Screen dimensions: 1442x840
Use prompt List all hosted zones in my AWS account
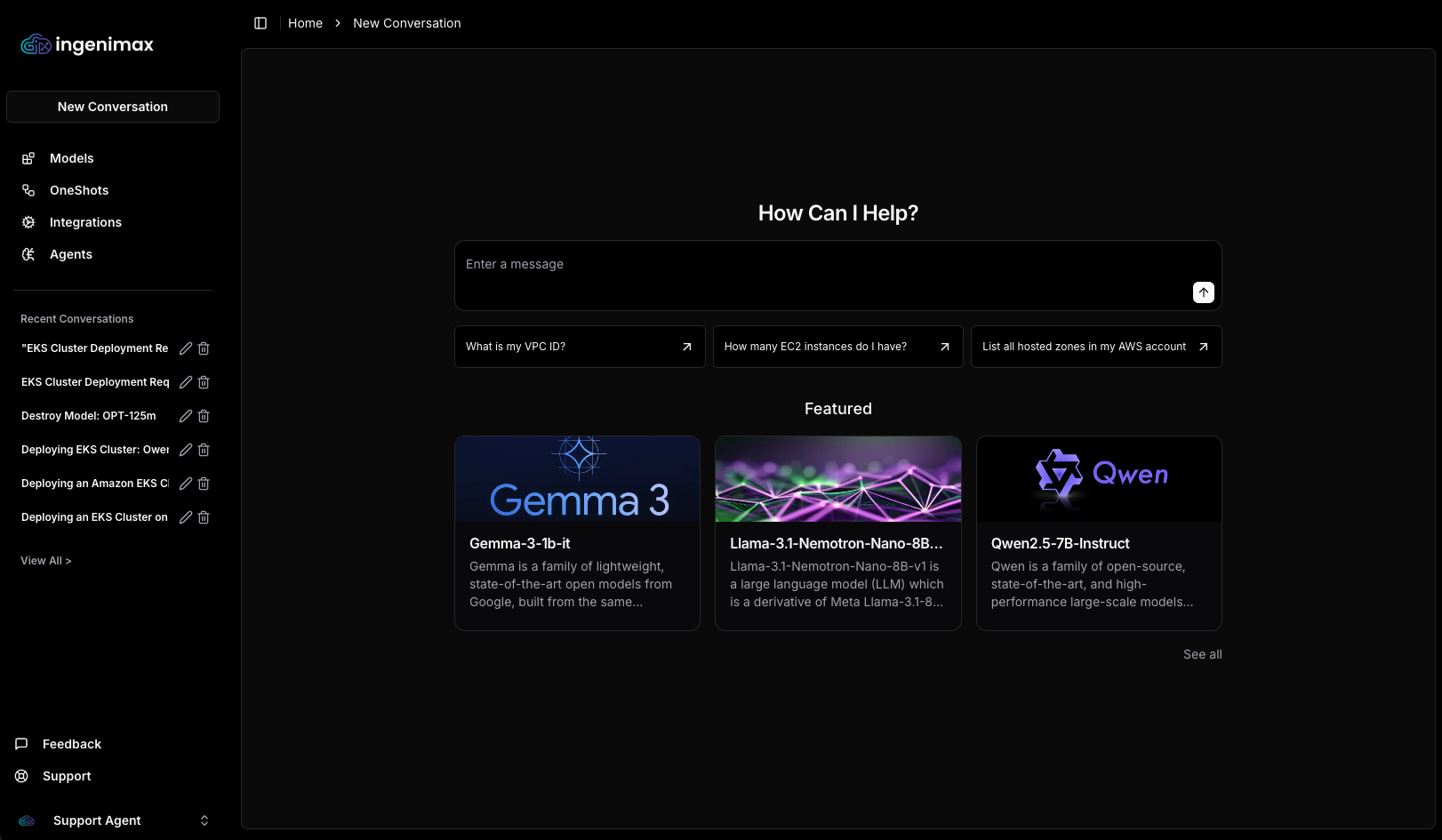1096,347
